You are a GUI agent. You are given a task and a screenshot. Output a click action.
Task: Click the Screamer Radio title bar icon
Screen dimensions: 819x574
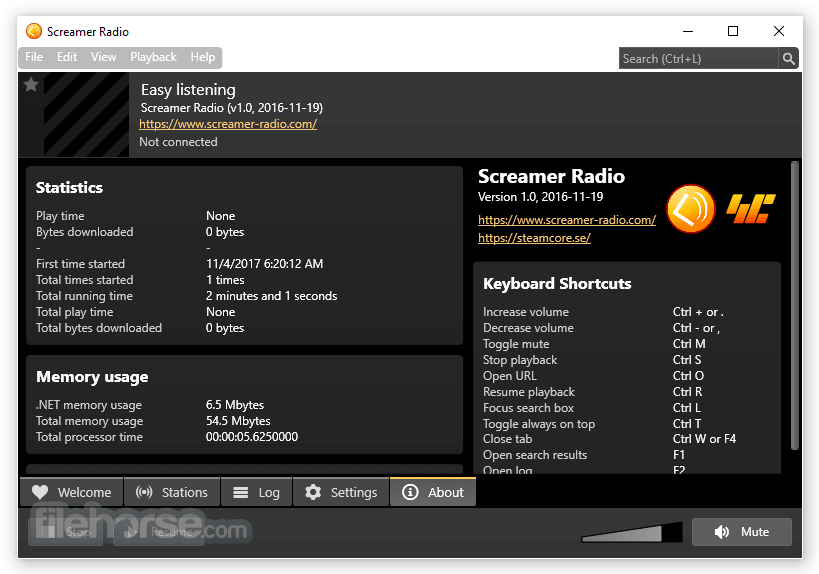coord(34,31)
